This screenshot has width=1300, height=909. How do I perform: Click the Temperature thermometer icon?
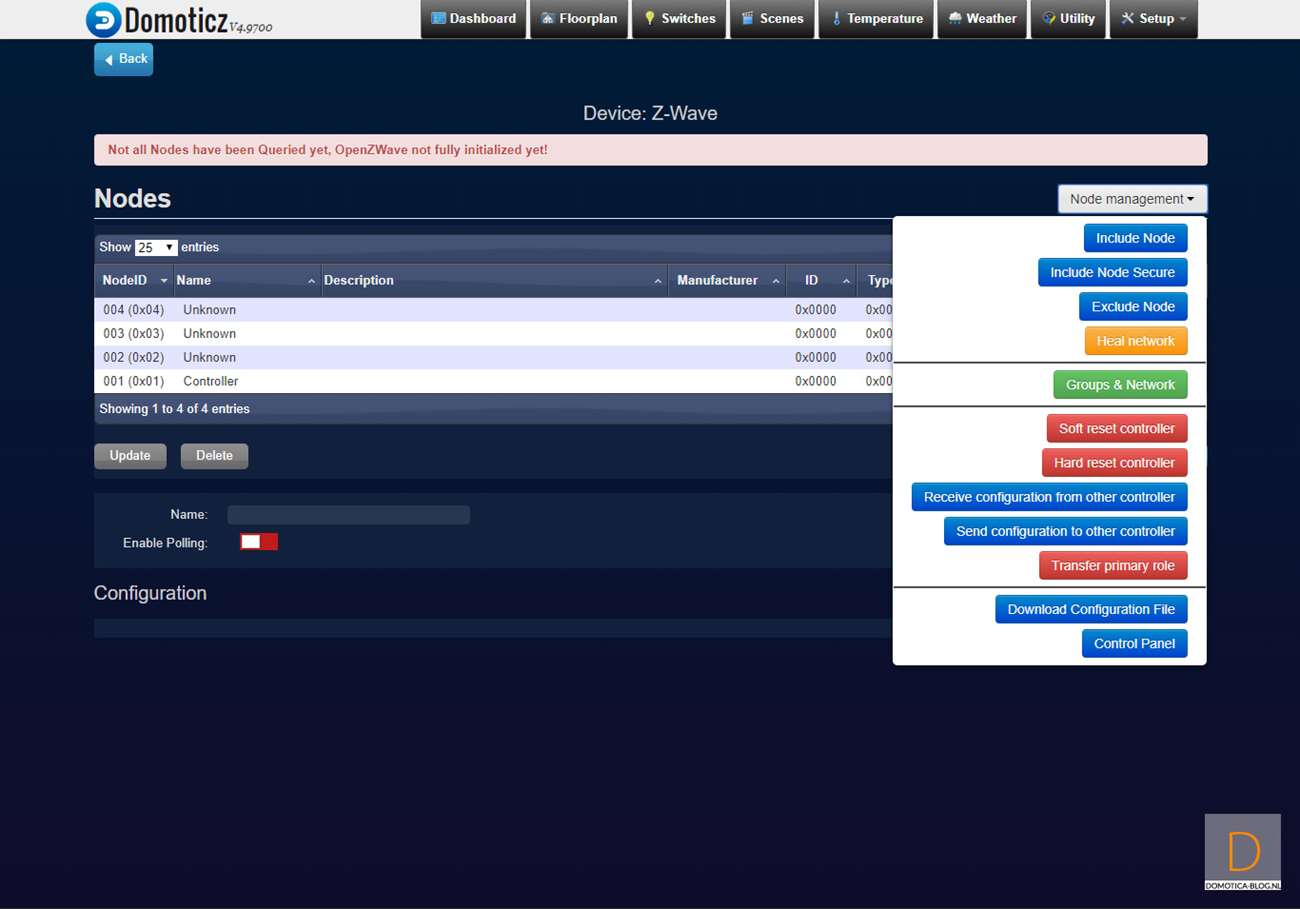click(836, 18)
